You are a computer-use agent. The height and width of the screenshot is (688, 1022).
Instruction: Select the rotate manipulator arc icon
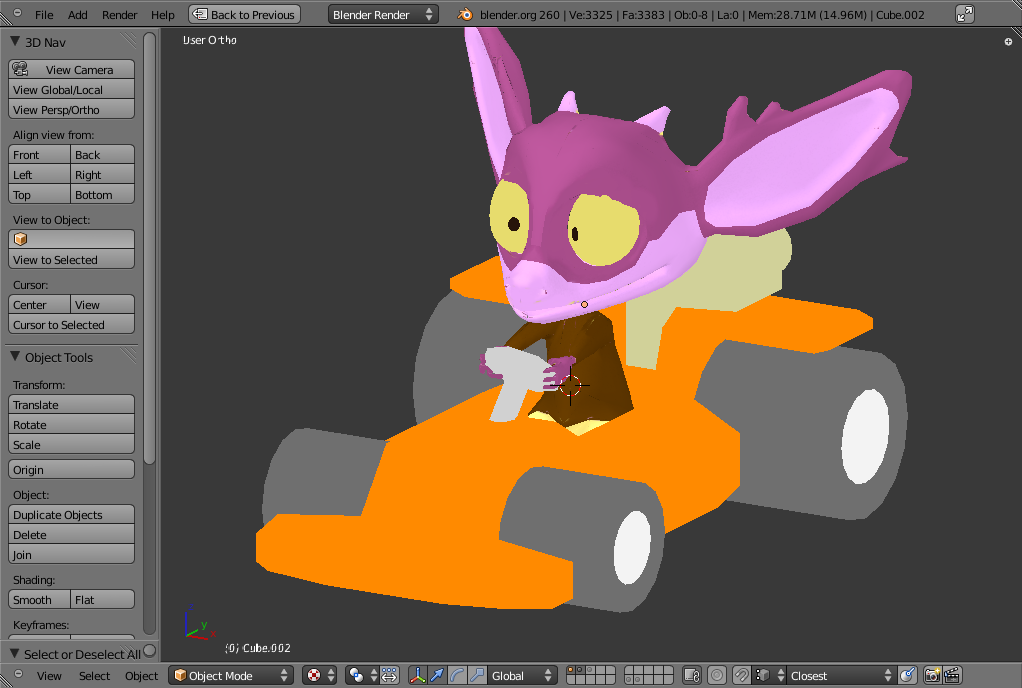[457, 676]
